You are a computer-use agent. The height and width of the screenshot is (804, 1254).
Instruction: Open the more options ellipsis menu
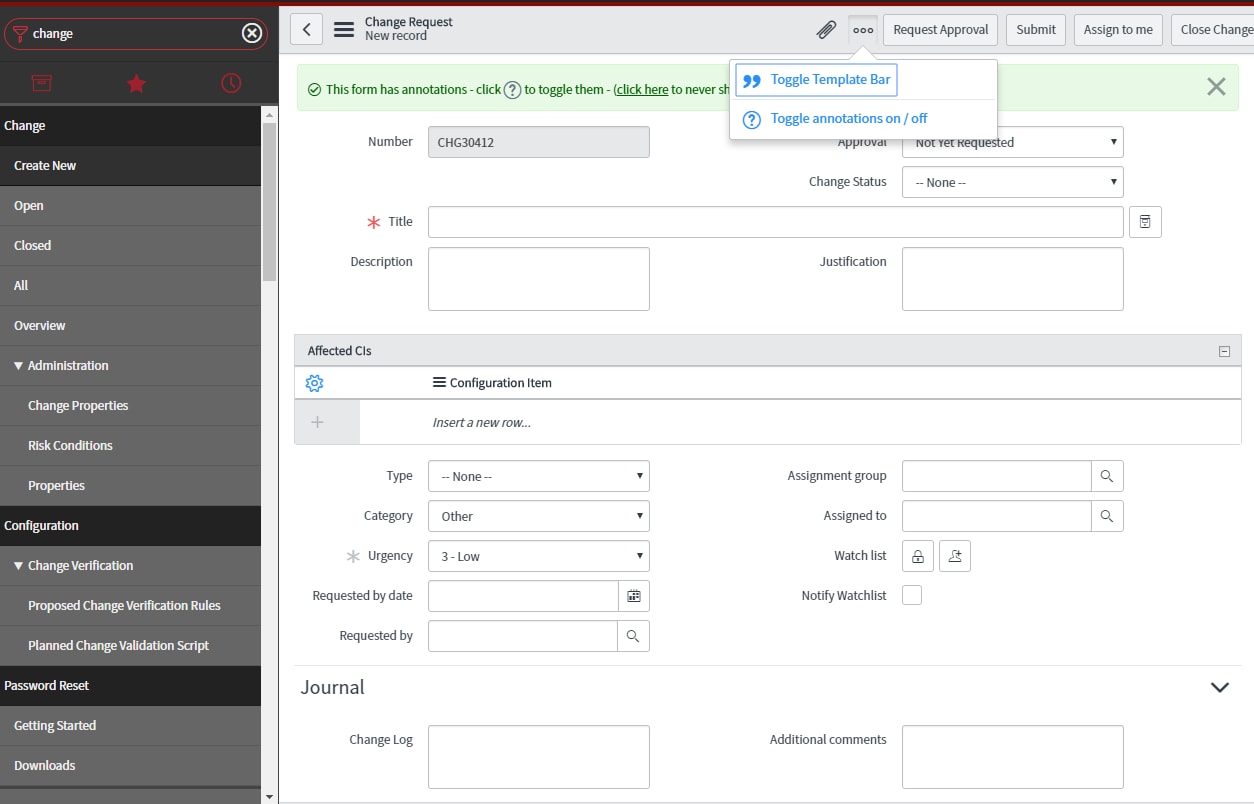click(x=862, y=29)
